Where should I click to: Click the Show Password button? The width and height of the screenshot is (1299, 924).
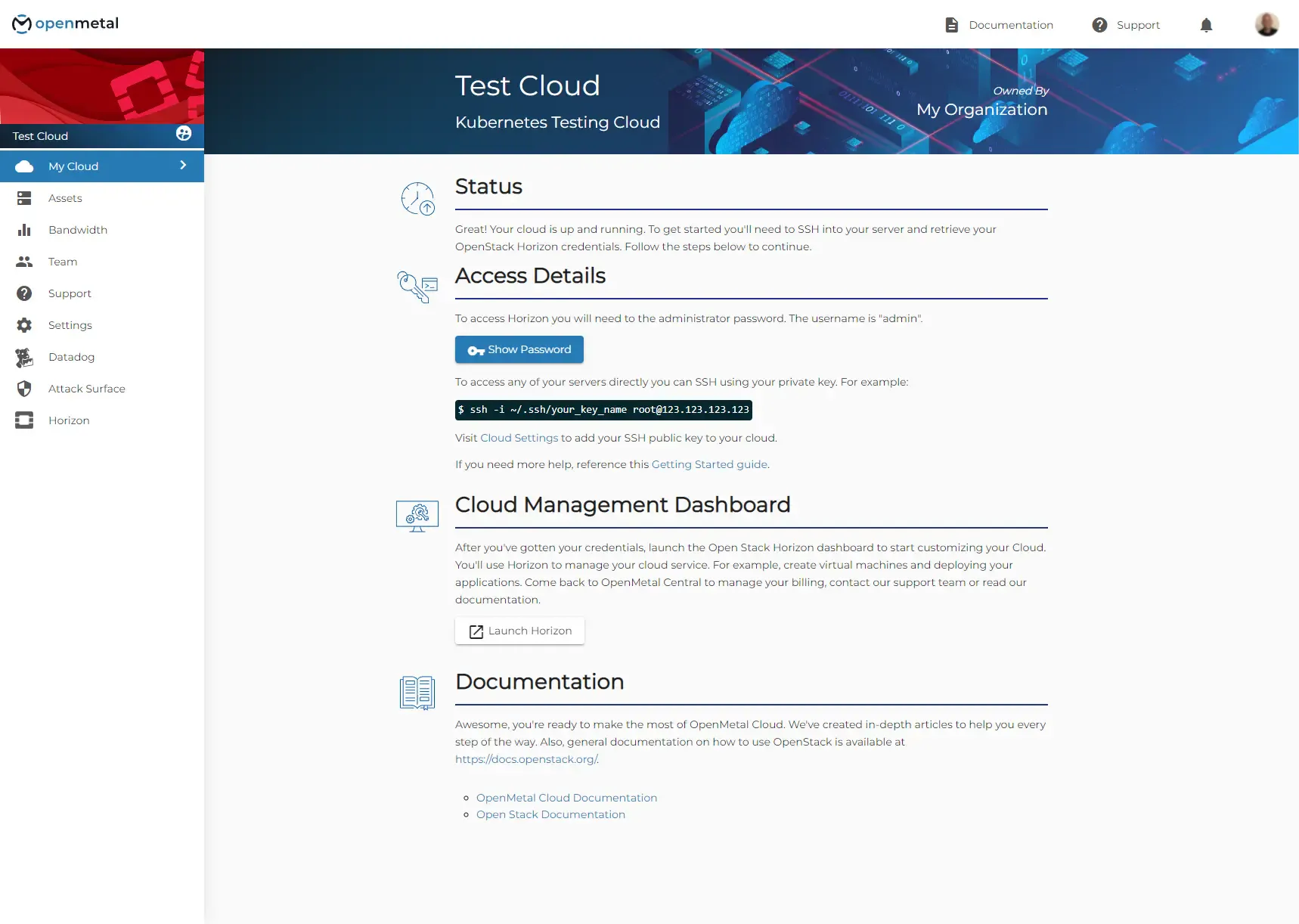tap(519, 349)
